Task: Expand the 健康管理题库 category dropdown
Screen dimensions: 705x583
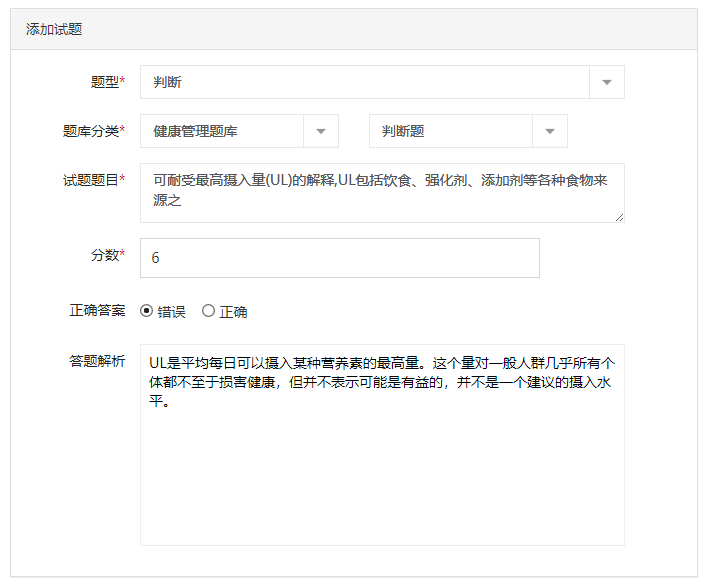Action: [x=239, y=131]
